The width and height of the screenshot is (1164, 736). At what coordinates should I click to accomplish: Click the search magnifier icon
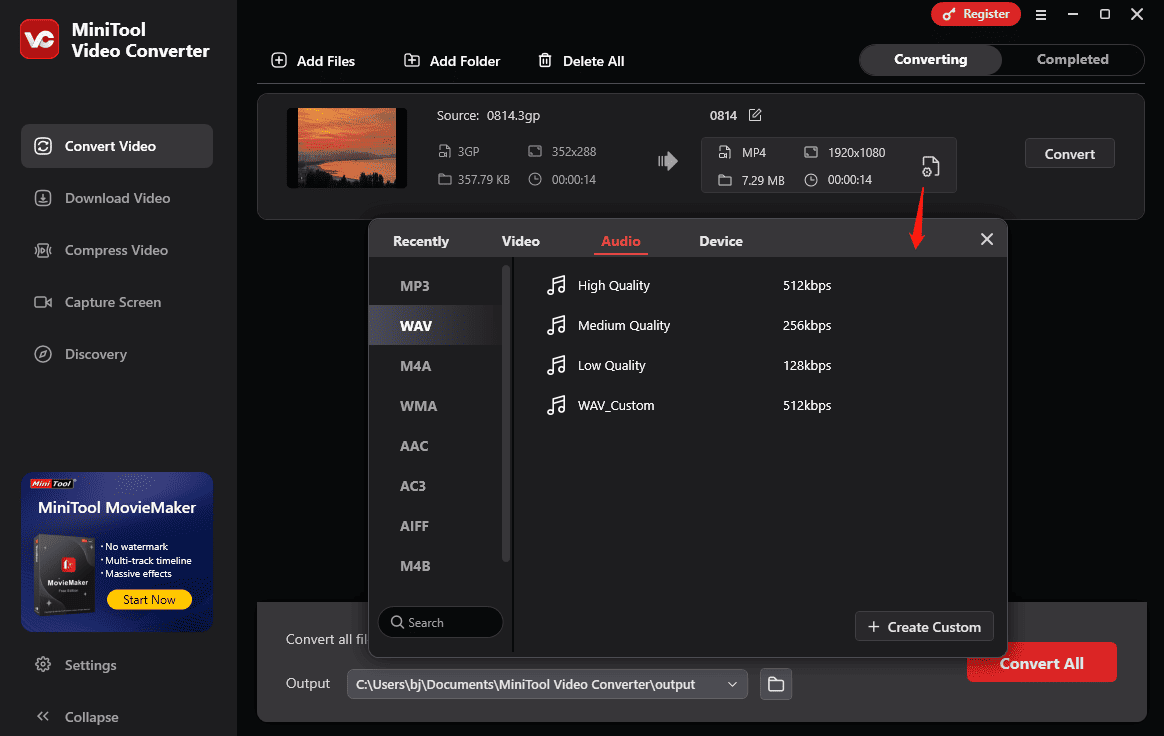pyautogui.click(x=397, y=622)
